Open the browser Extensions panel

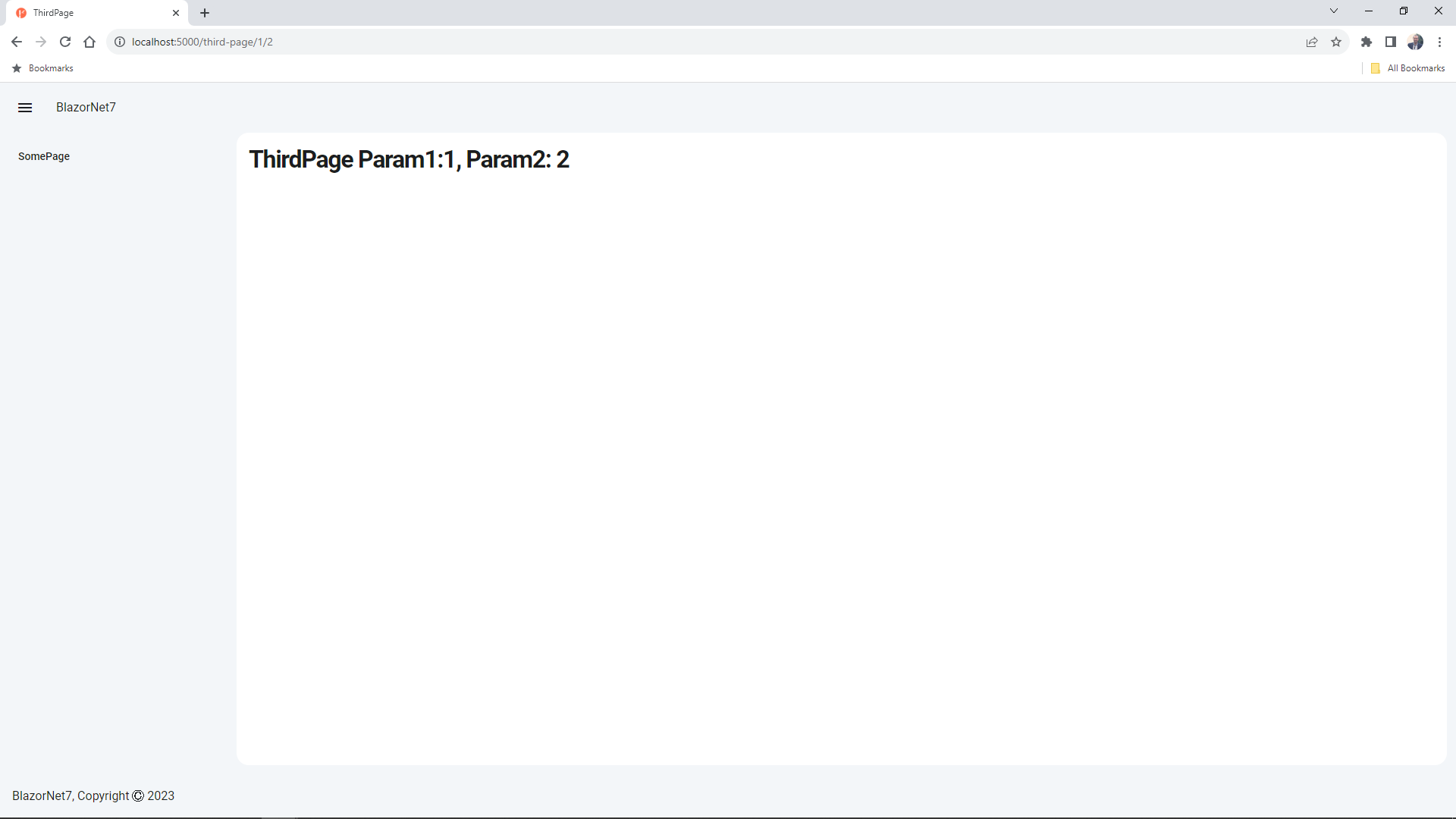coord(1367,42)
